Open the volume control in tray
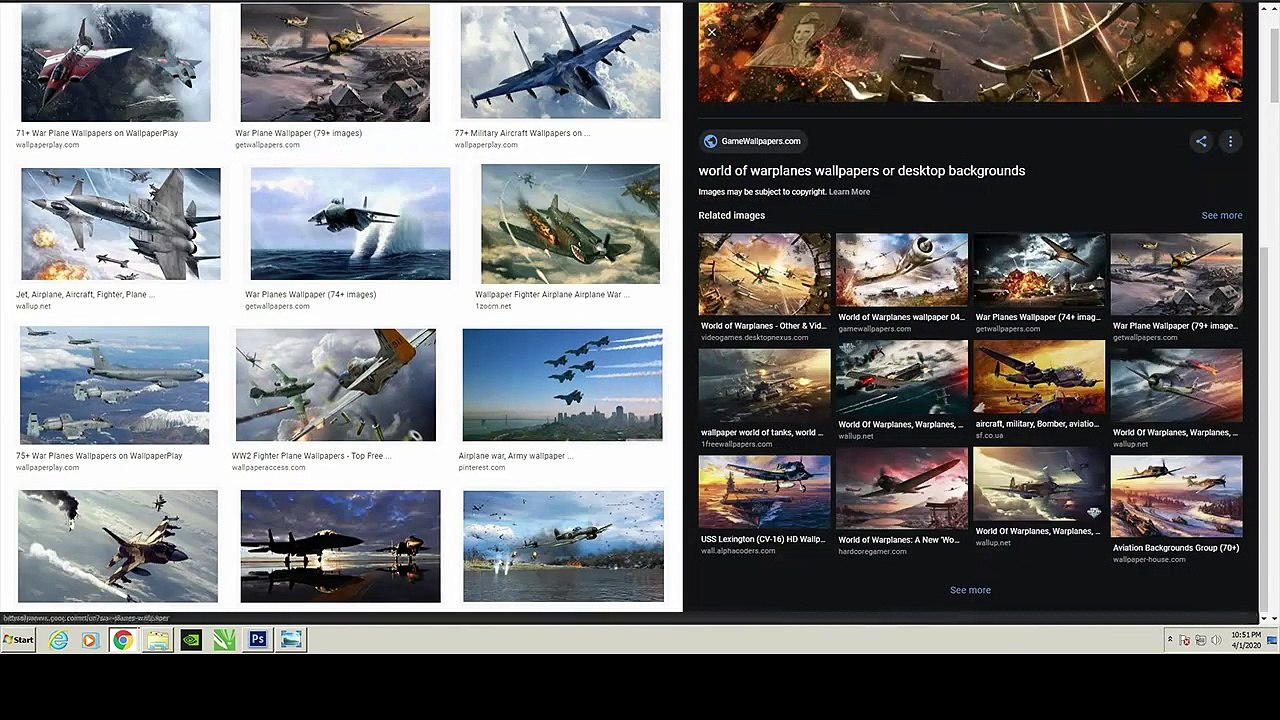This screenshot has width=1280, height=720. 1217,640
